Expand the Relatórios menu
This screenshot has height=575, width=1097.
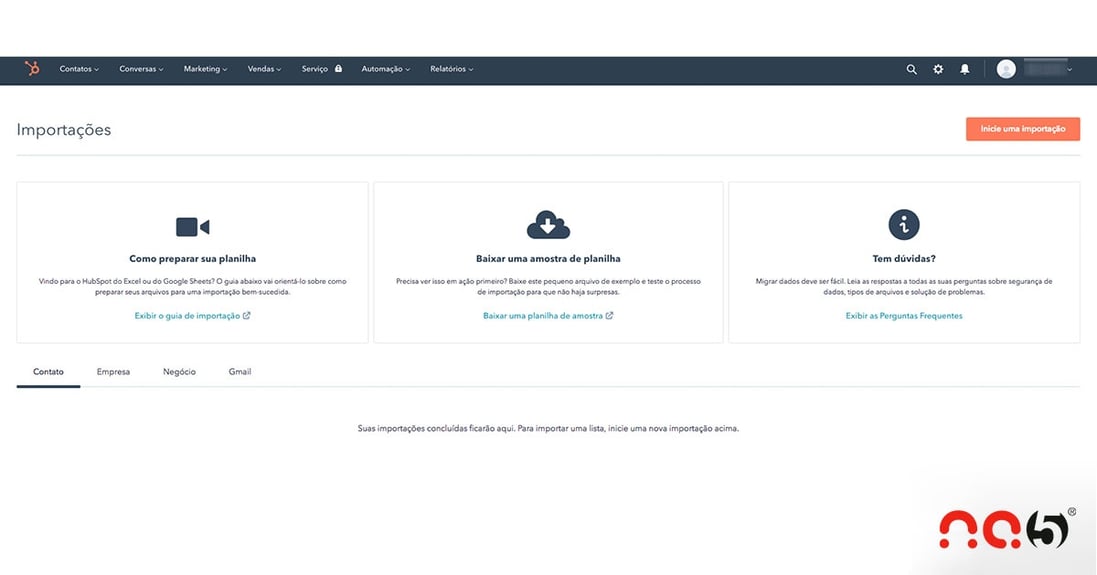click(452, 69)
